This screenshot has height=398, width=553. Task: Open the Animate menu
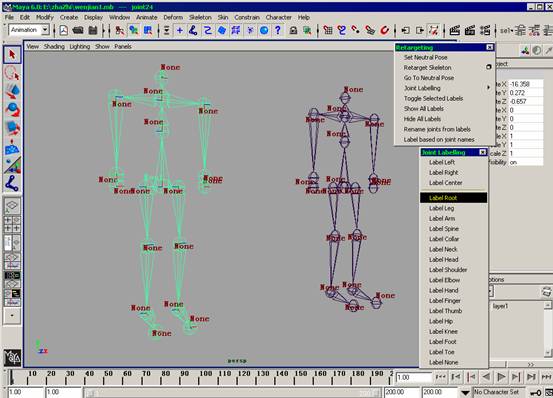tap(147, 17)
